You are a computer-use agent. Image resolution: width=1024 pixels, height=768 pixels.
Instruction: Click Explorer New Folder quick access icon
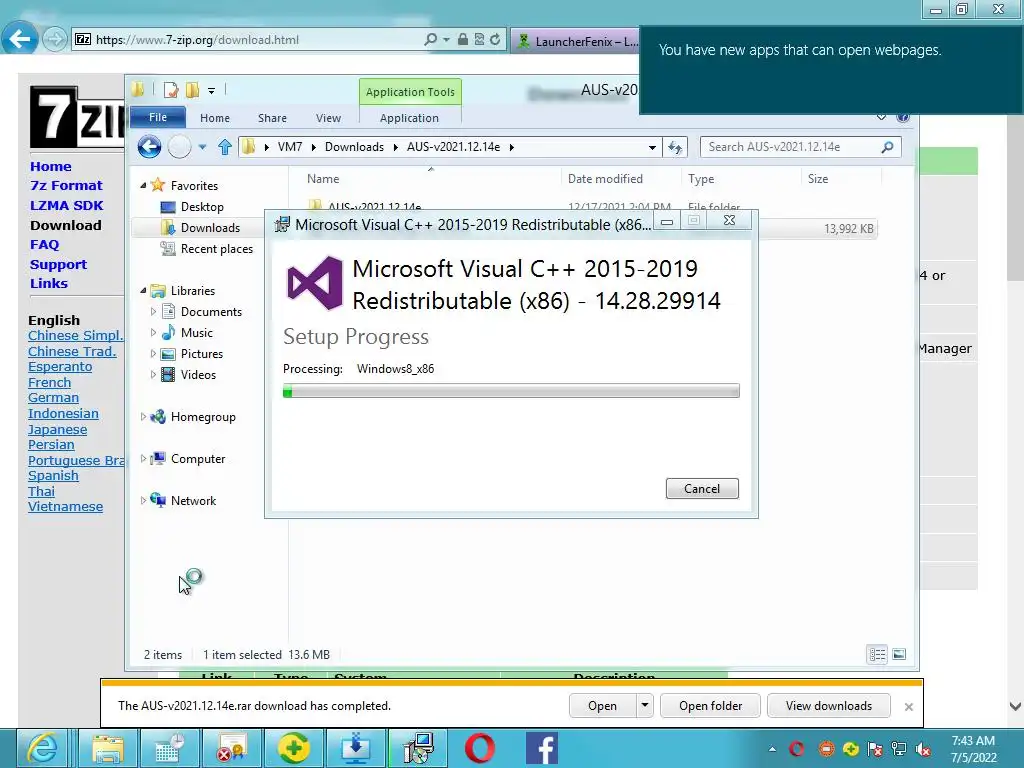[192, 90]
